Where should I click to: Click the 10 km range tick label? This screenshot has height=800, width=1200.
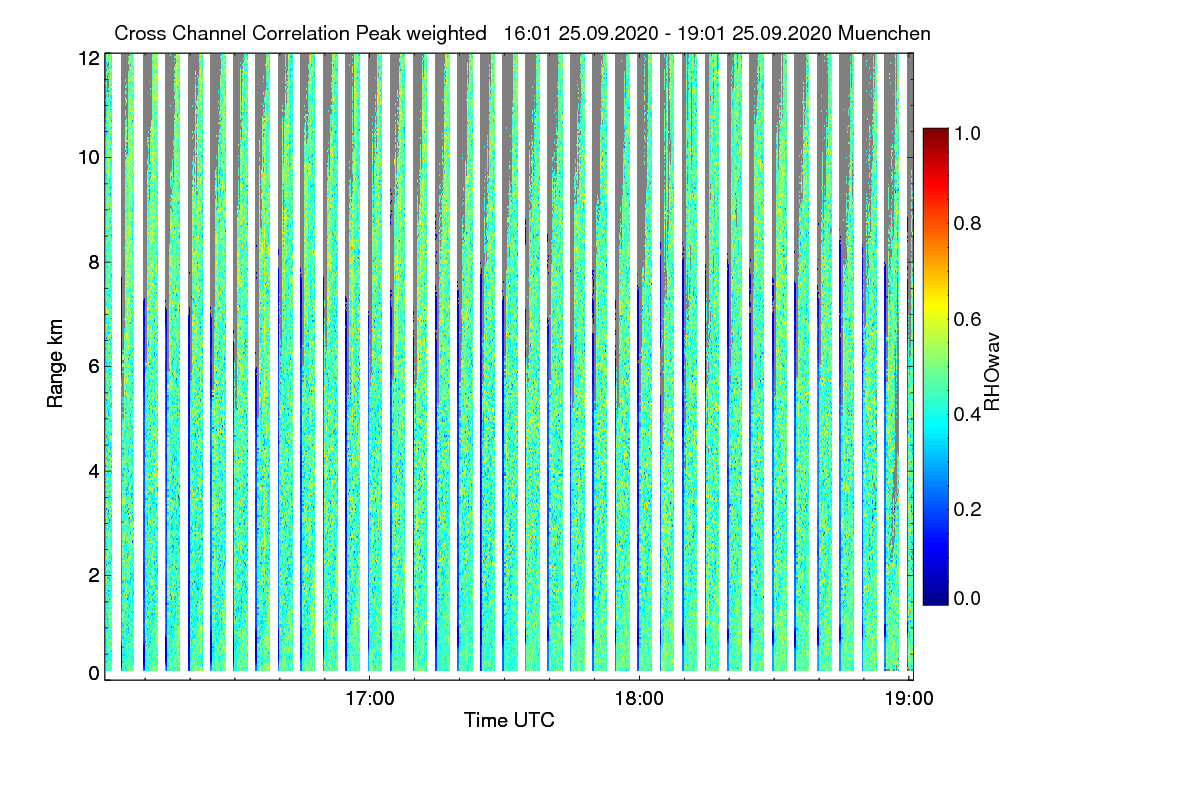(88, 157)
